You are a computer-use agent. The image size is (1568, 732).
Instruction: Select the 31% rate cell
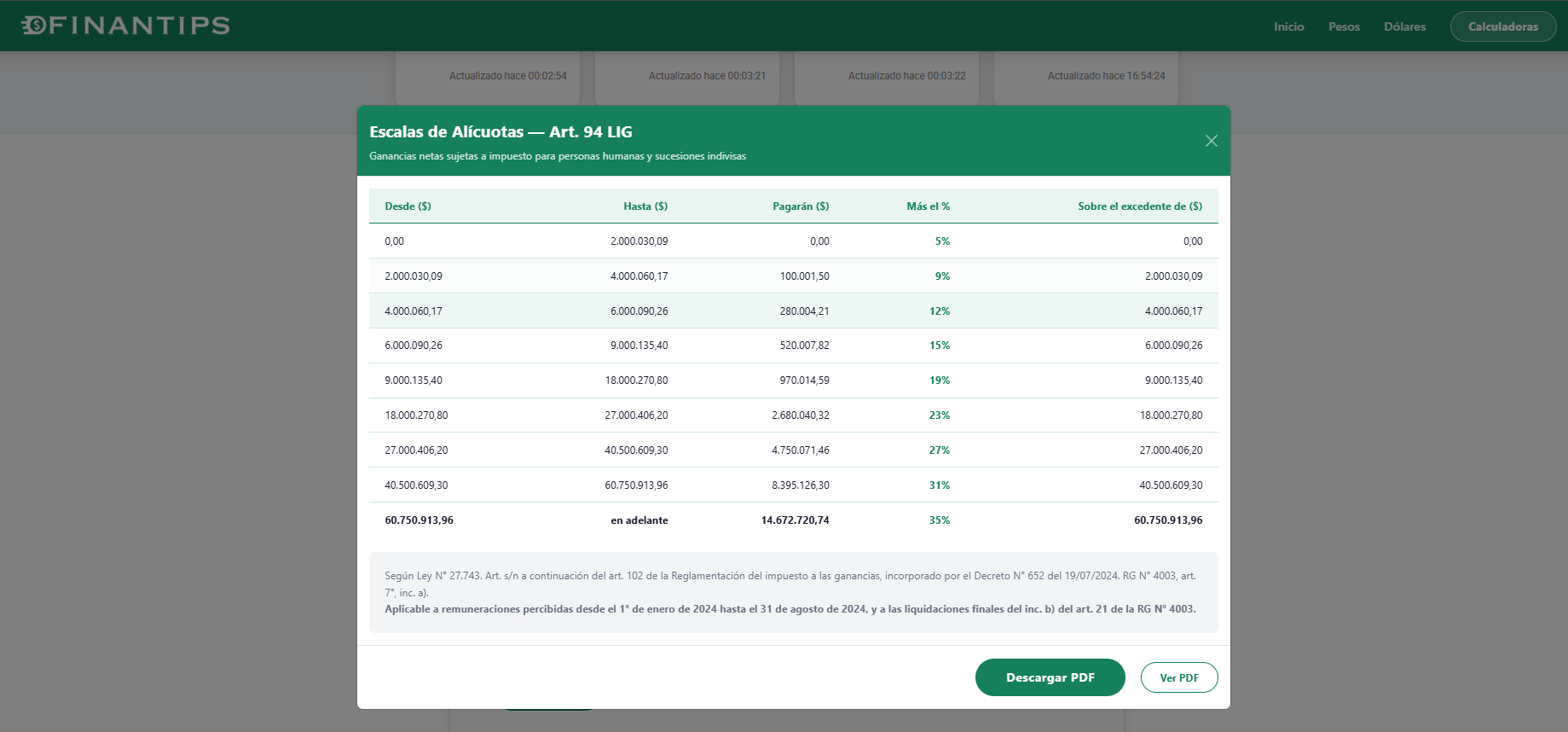click(x=940, y=485)
